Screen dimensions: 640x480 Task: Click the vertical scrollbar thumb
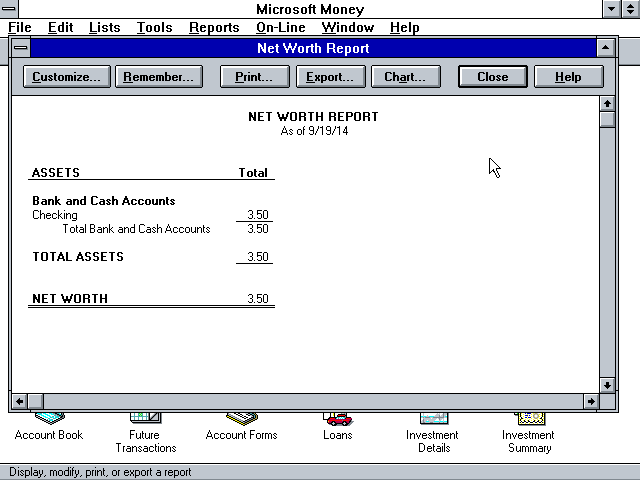click(606, 120)
